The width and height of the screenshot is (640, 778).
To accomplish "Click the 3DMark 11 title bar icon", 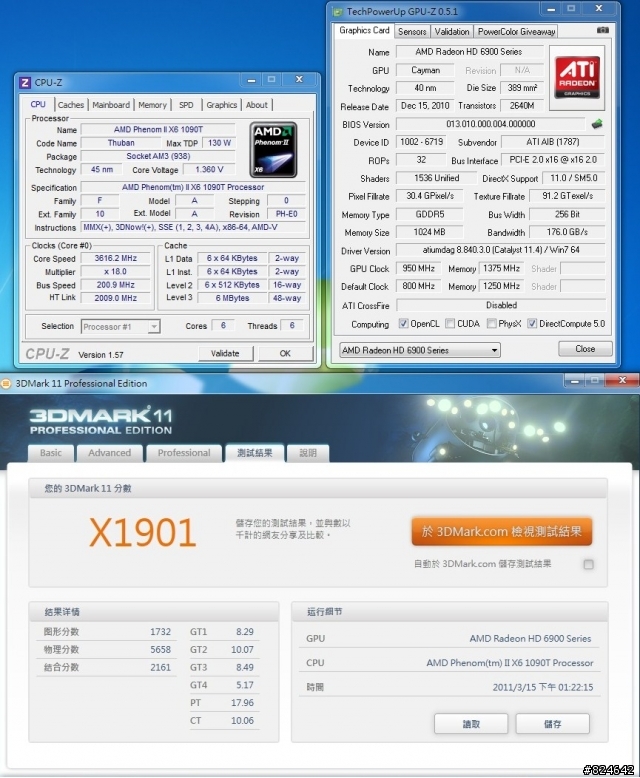I will click(6, 384).
